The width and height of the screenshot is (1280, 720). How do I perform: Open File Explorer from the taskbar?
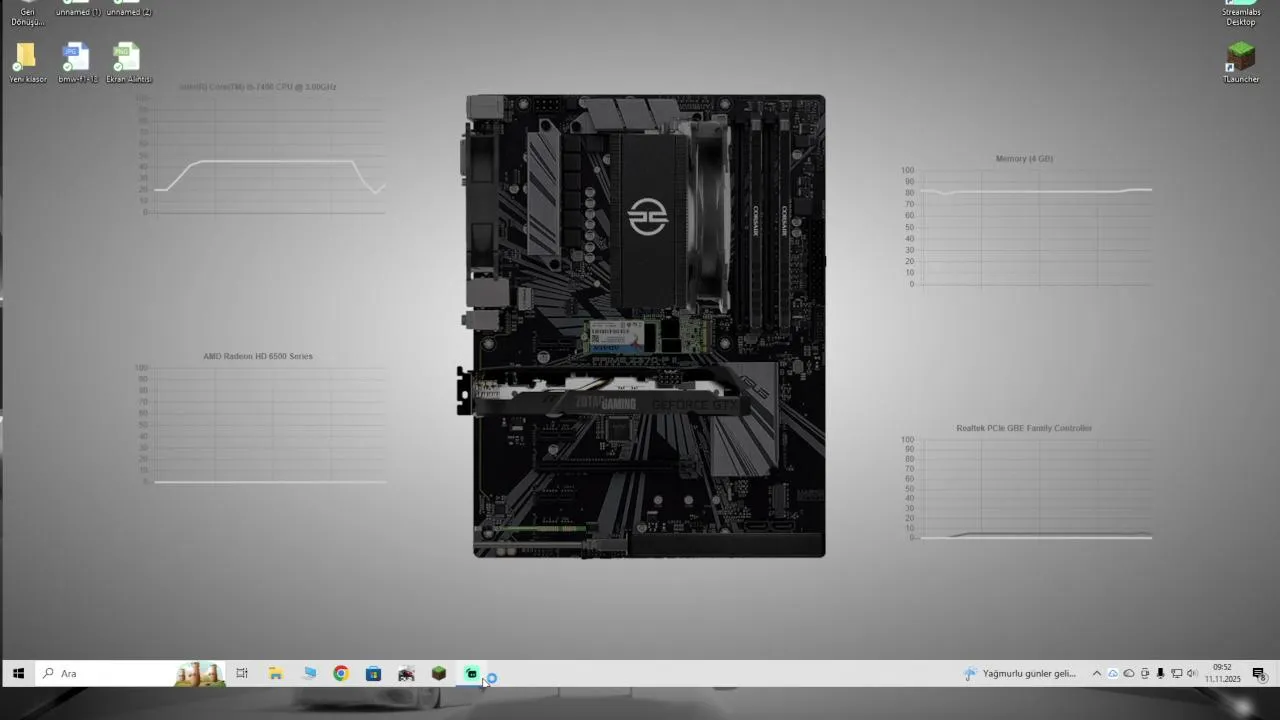click(275, 674)
